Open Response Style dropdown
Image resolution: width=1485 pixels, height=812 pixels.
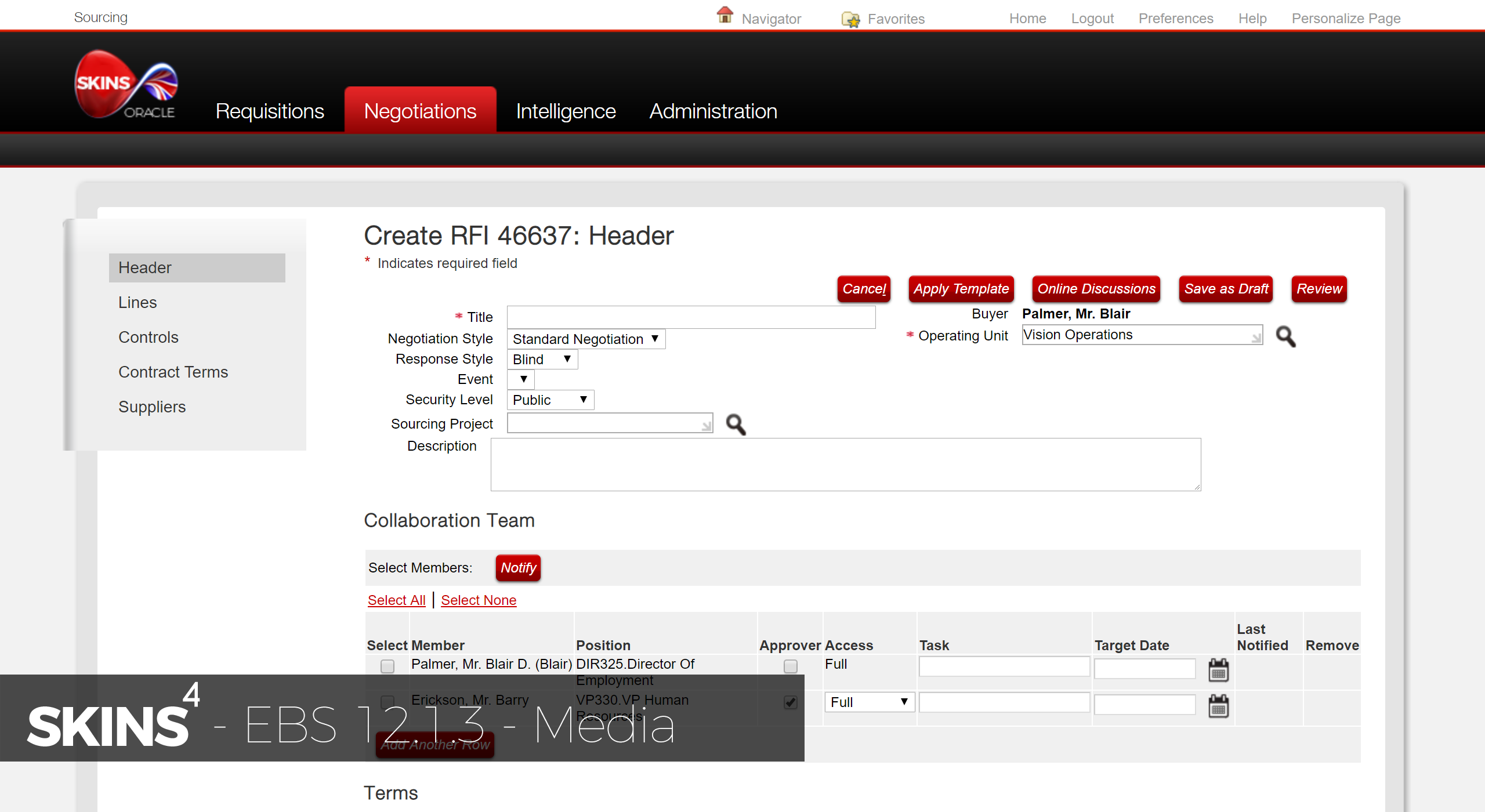542,360
